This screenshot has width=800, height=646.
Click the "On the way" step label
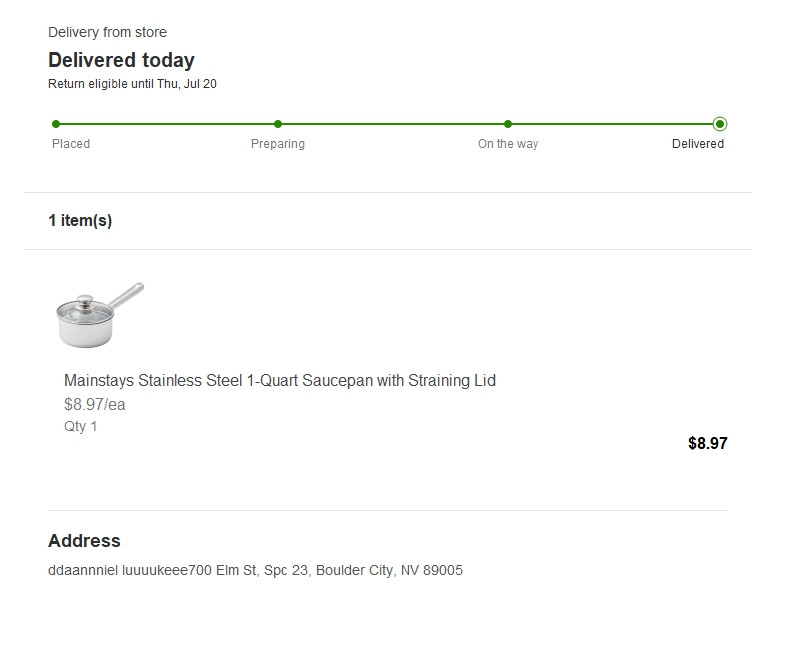(508, 144)
